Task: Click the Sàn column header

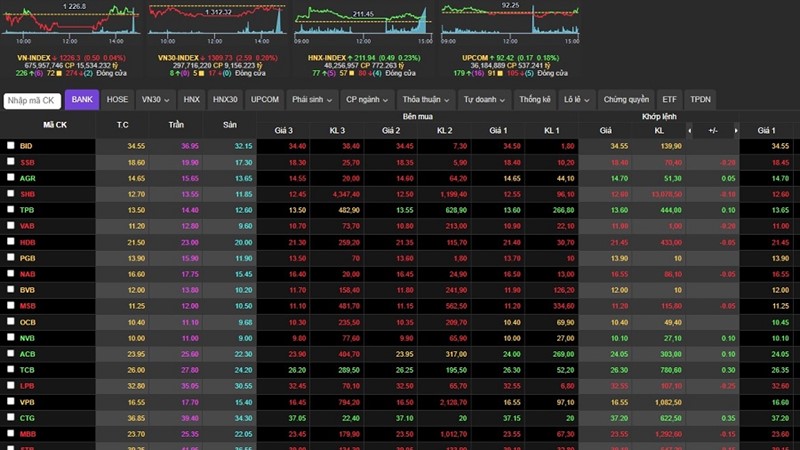Action: (230, 124)
